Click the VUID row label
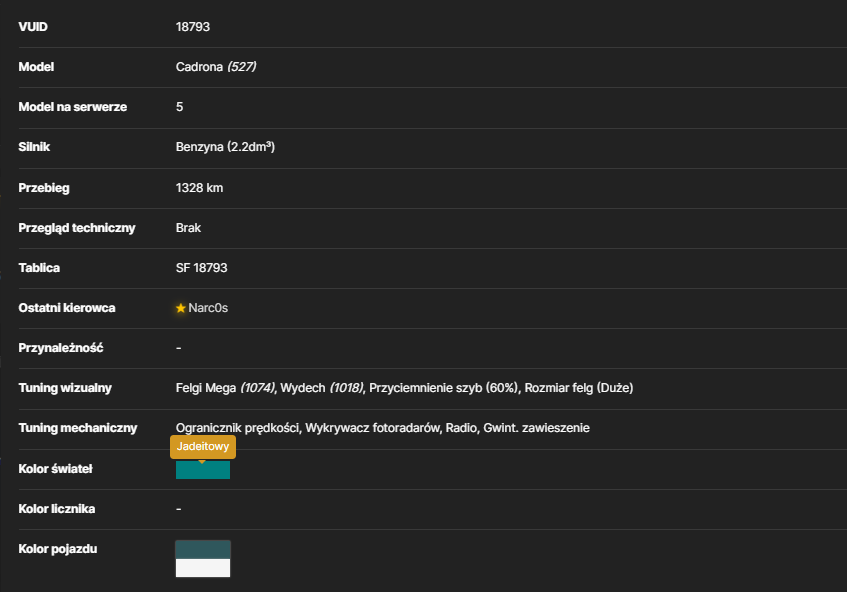The width and height of the screenshot is (847, 592). [33, 27]
